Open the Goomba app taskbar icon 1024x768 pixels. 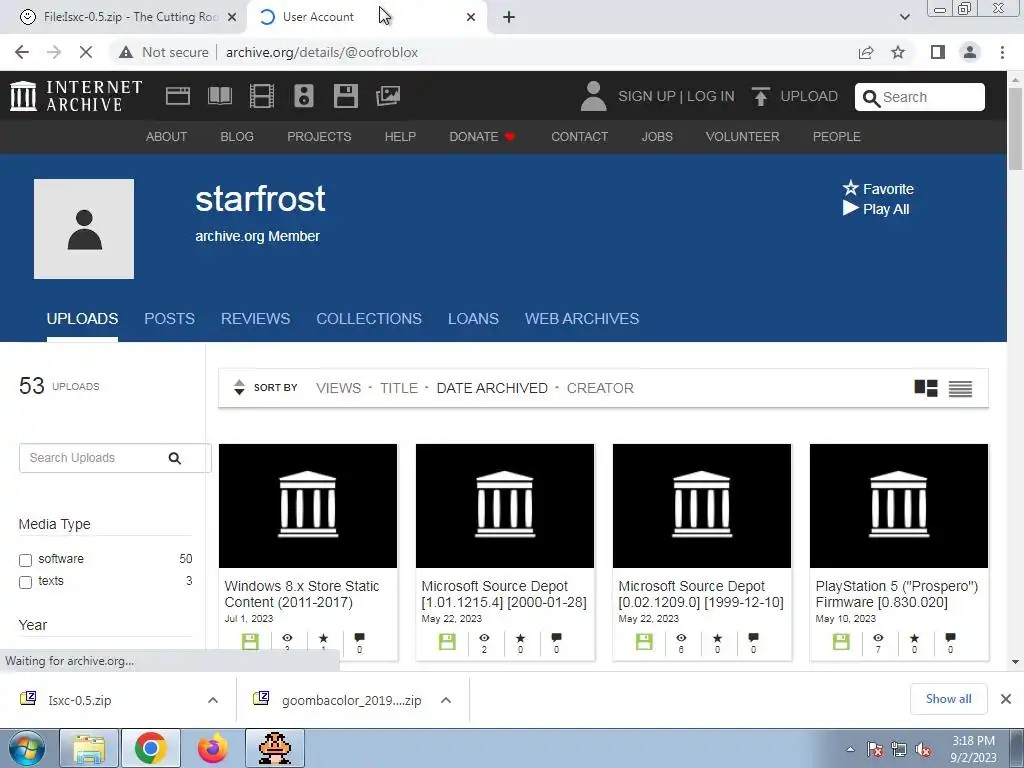274,748
